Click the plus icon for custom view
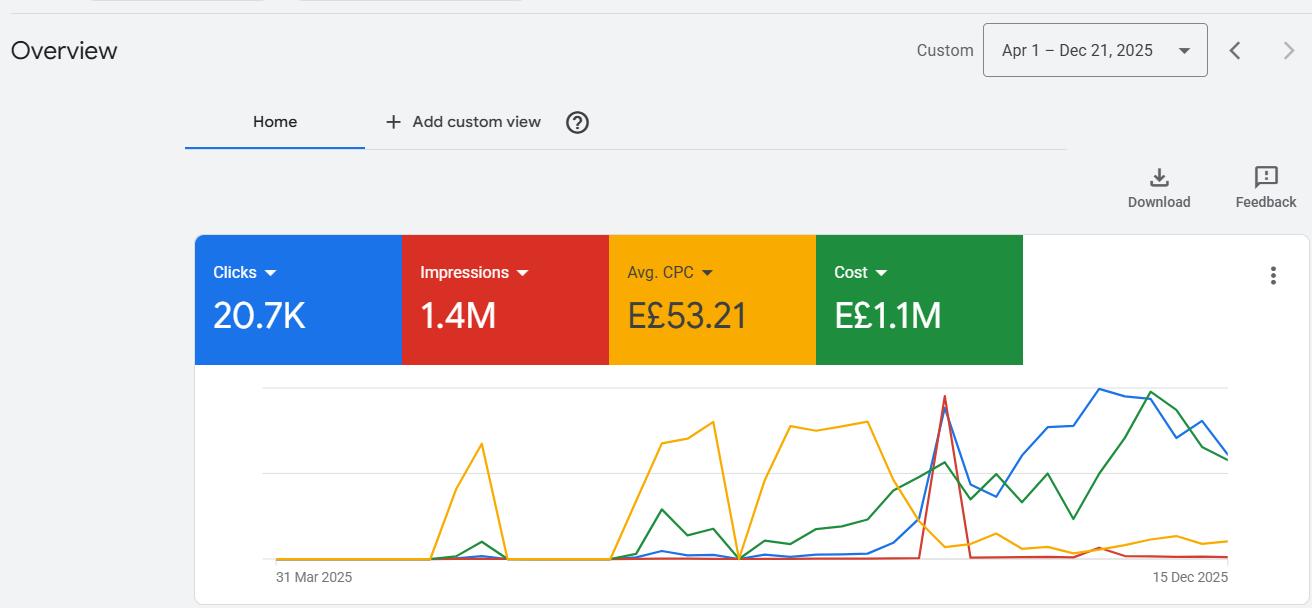Screen dimensions: 1312x608 (393, 122)
